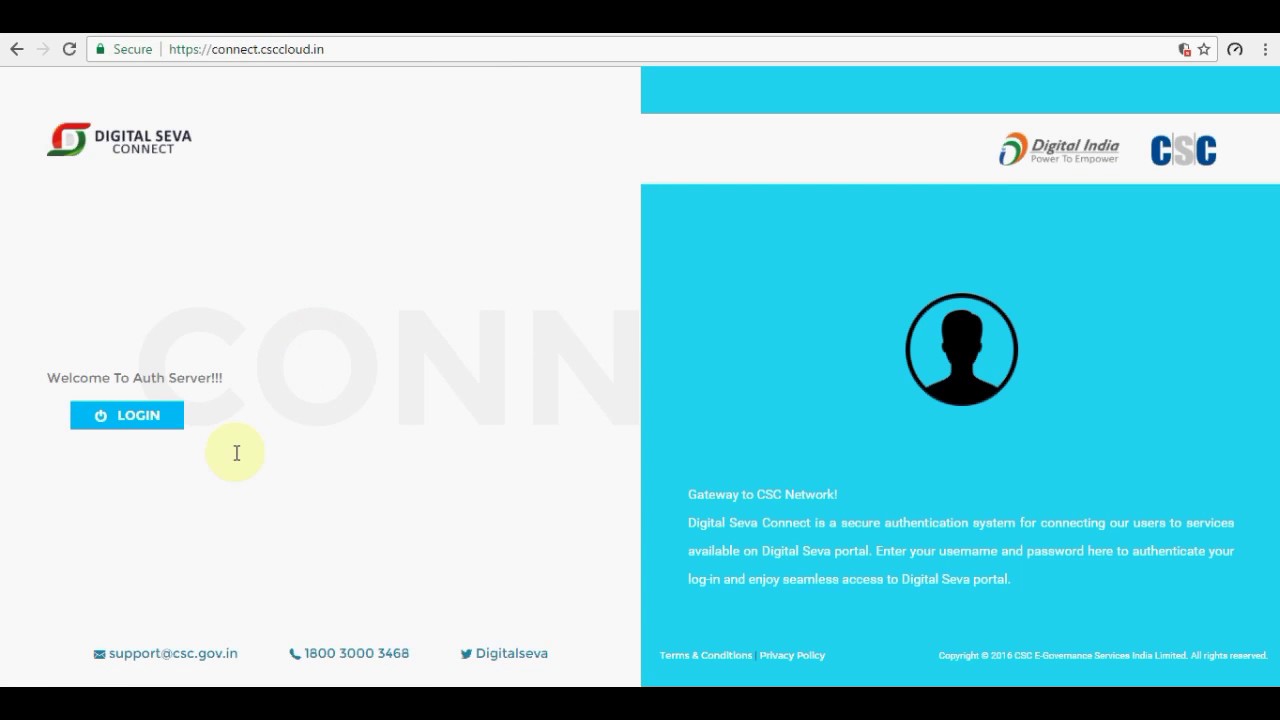Click the user avatar silhouette icon
This screenshot has height=720, width=1280.
point(961,349)
